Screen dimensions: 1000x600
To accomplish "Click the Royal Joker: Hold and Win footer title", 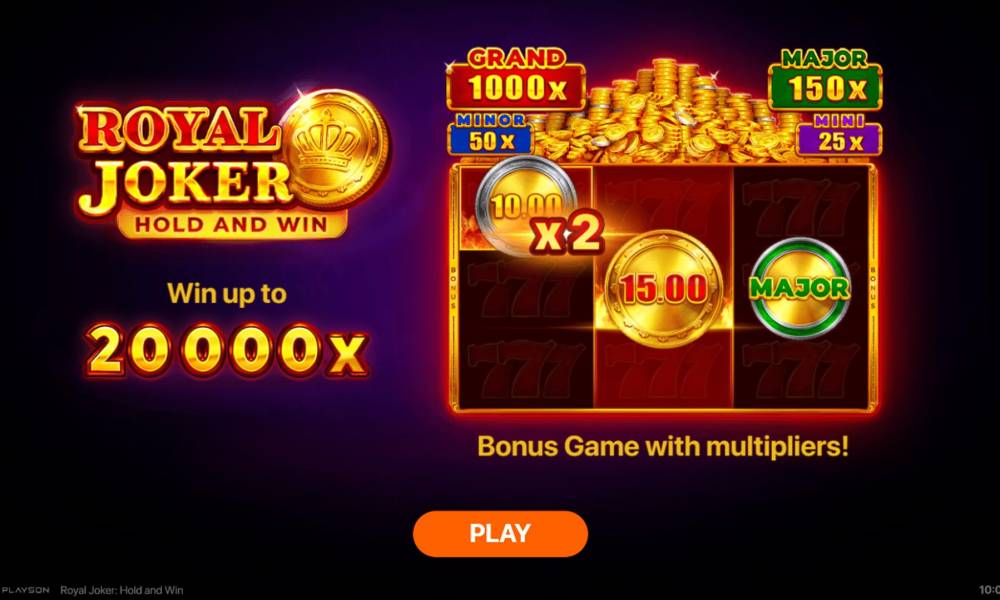I will (122, 590).
